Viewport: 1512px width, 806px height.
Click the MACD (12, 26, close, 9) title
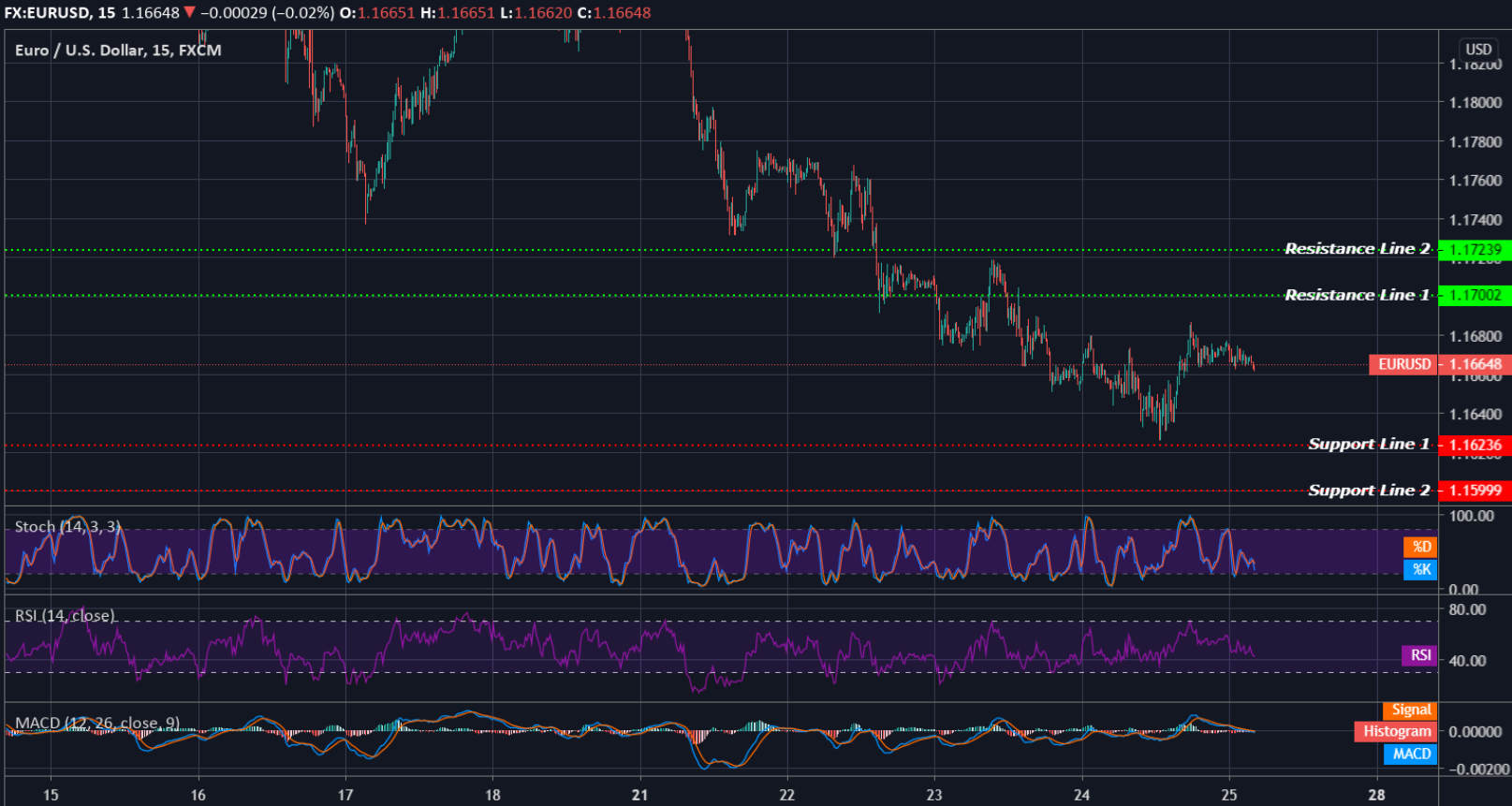click(97, 724)
